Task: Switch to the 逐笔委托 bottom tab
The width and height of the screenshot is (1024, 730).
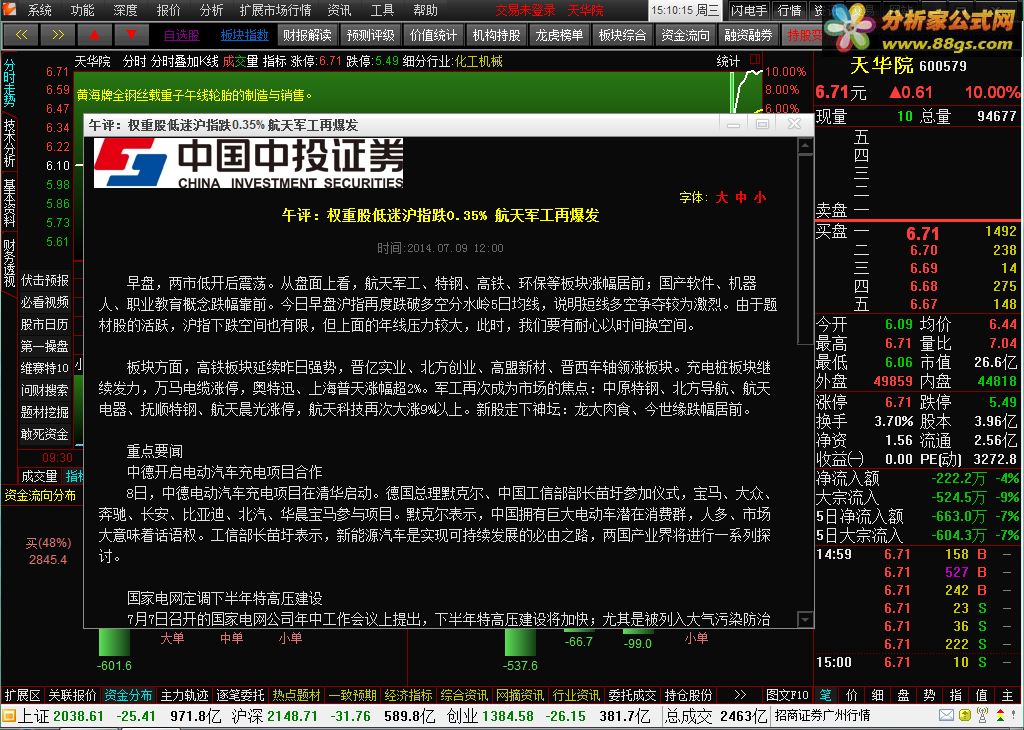Action: (x=240, y=695)
